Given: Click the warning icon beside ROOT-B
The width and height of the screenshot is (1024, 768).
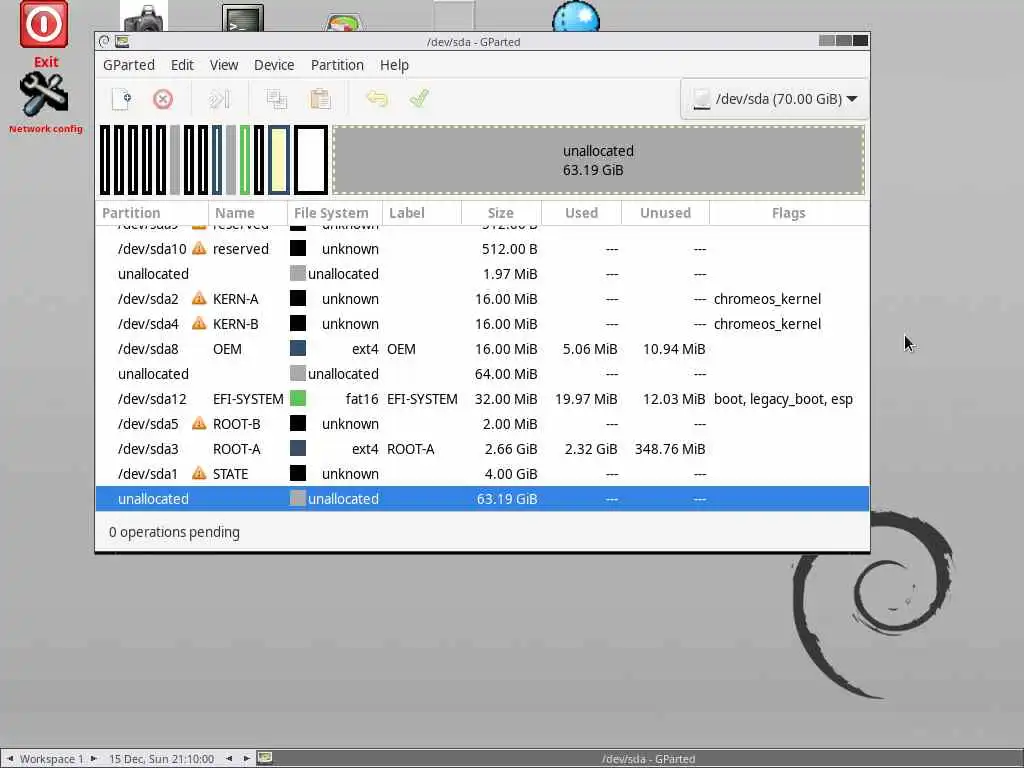Looking at the screenshot, I should click(x=199, y=424).
